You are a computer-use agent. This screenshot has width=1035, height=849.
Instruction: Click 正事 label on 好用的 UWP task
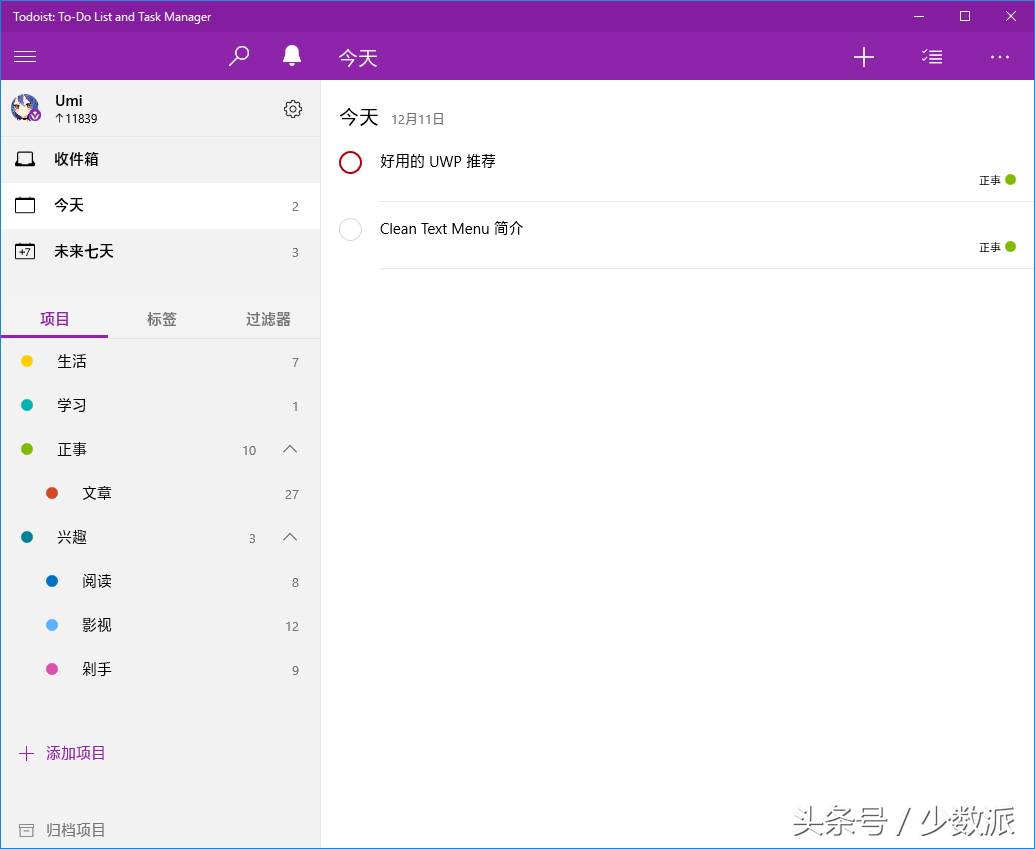989,180
